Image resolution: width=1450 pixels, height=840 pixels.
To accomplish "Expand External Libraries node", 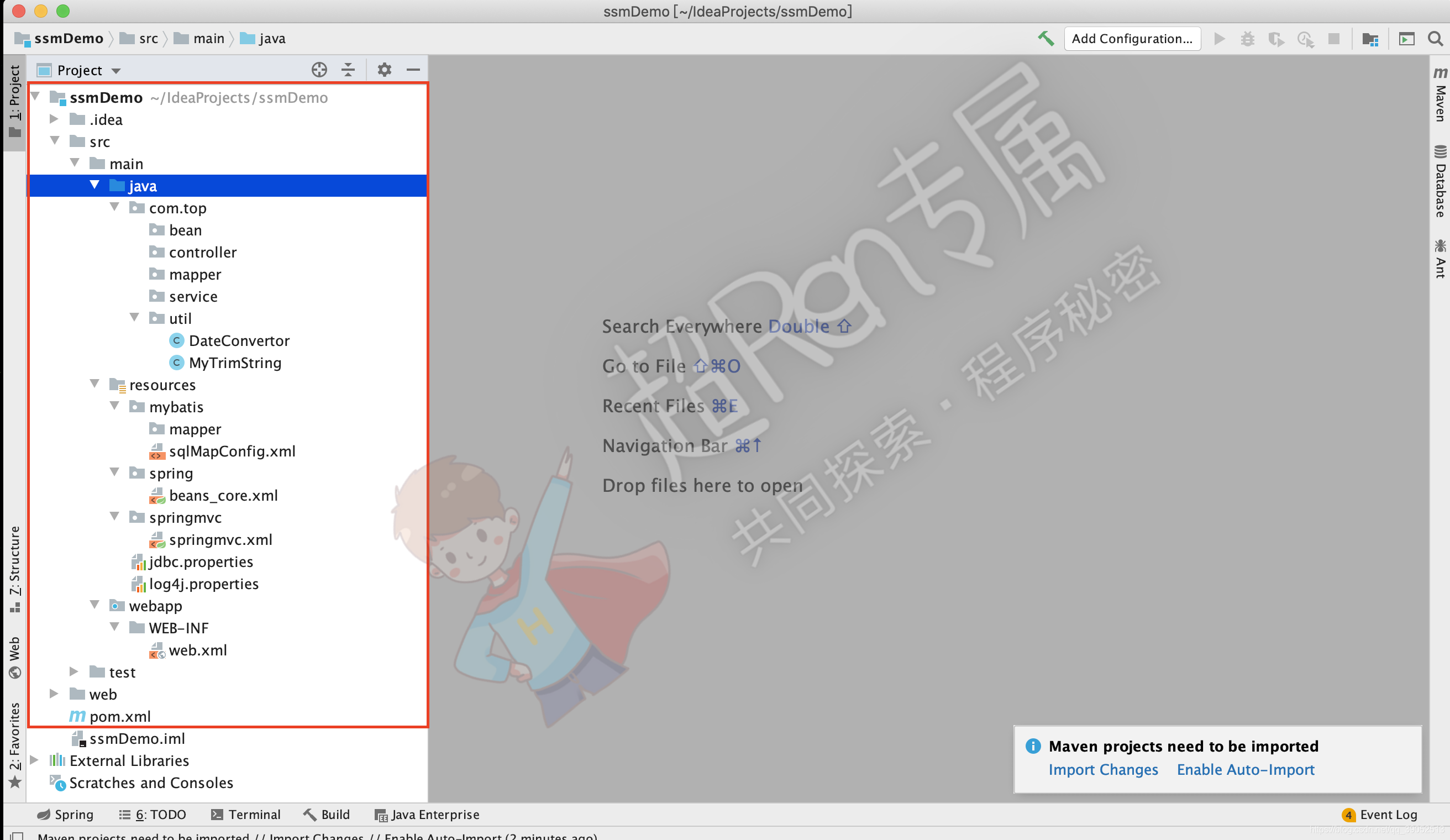I will click(34, 760).
